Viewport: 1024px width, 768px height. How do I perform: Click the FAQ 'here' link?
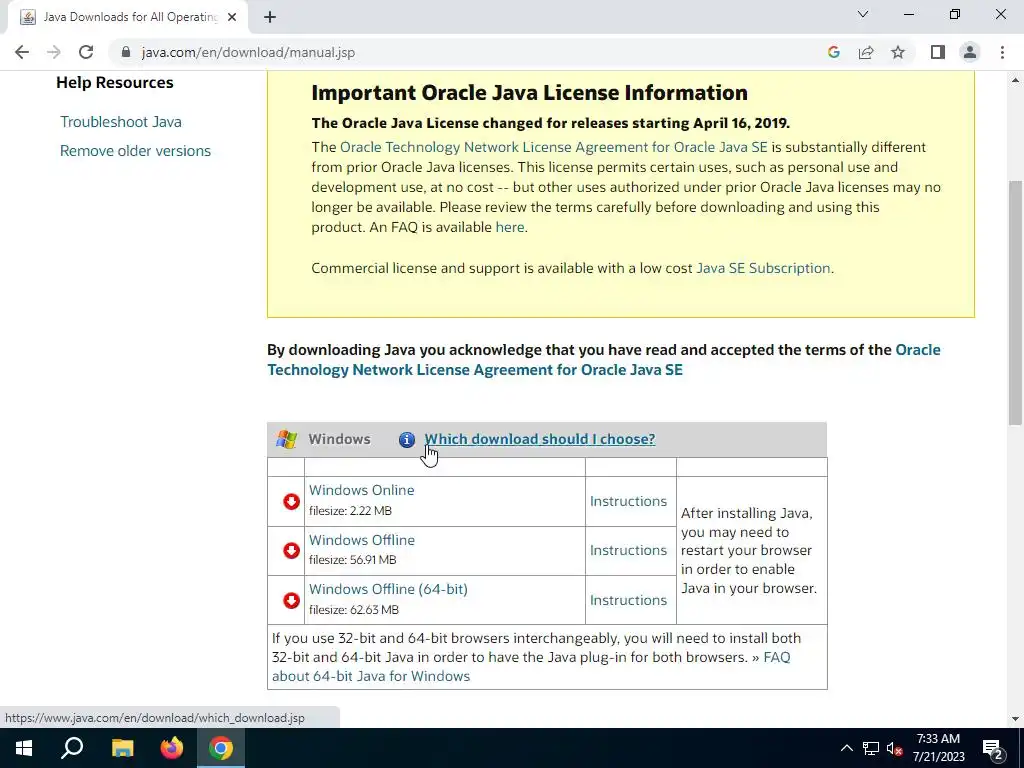tap(509, 227)
